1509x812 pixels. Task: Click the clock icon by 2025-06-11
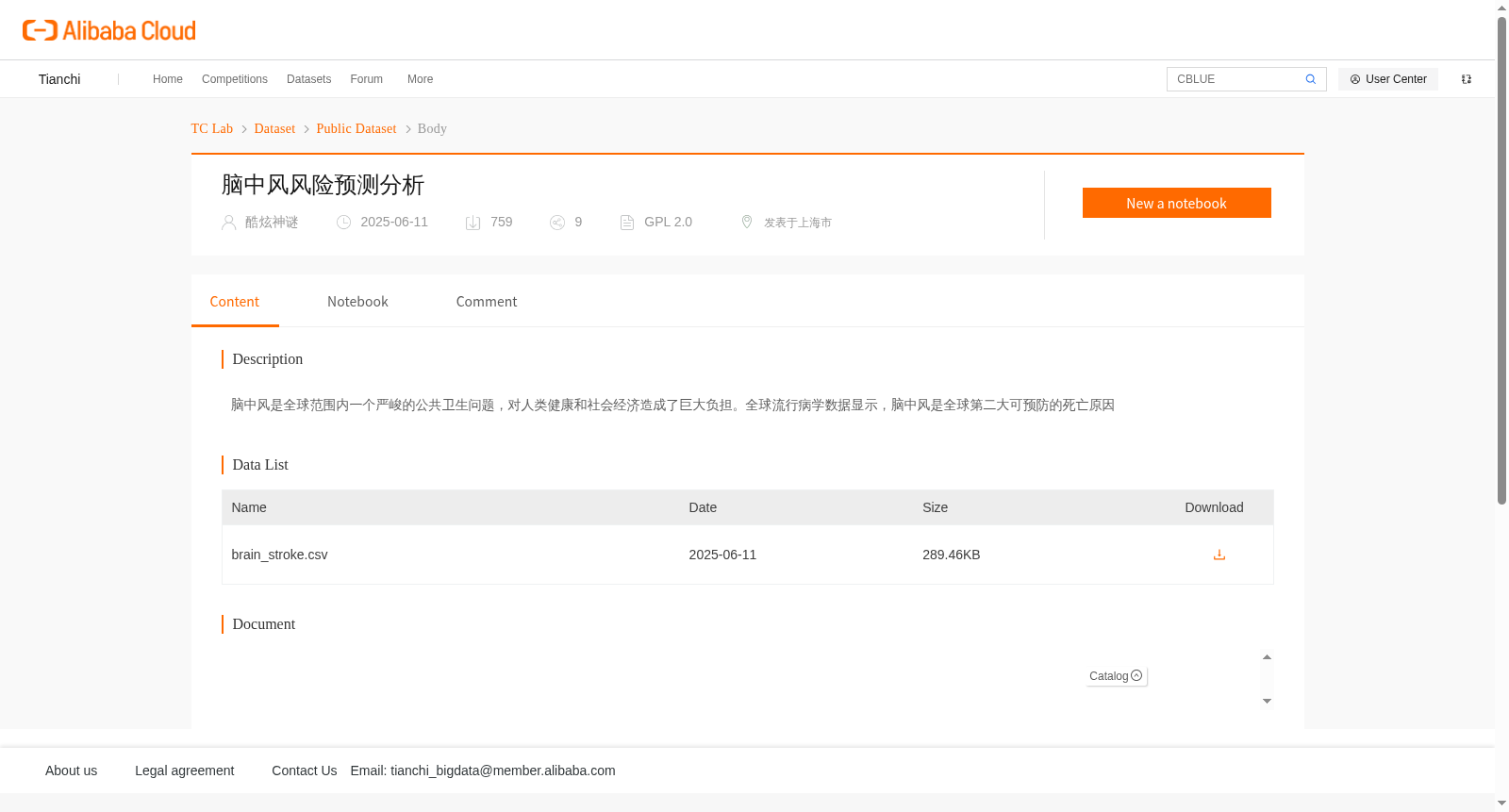(344, 223)
